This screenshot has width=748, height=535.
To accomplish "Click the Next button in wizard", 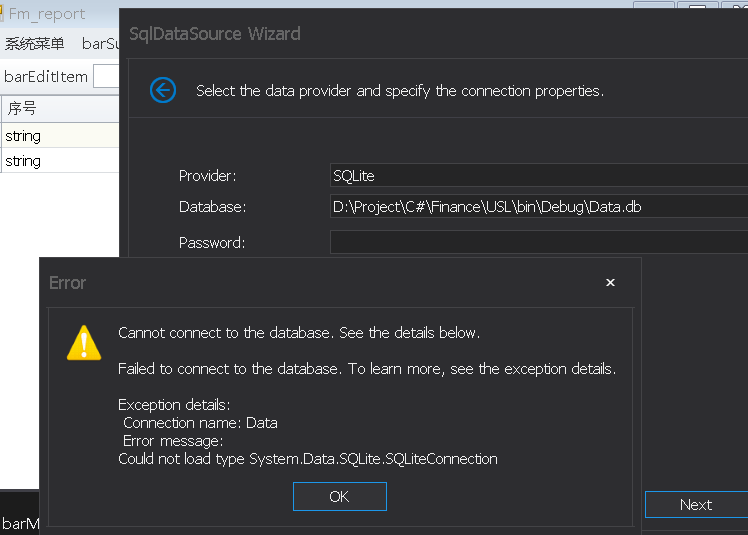I will [696, 504].
